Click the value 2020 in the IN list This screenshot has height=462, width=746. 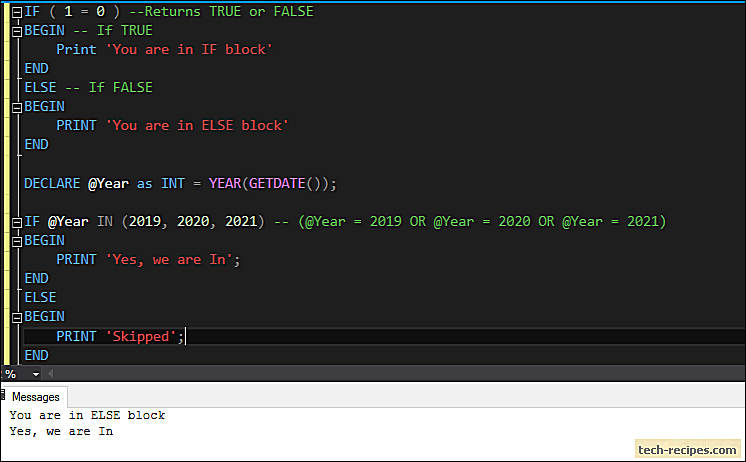(193, 221)
